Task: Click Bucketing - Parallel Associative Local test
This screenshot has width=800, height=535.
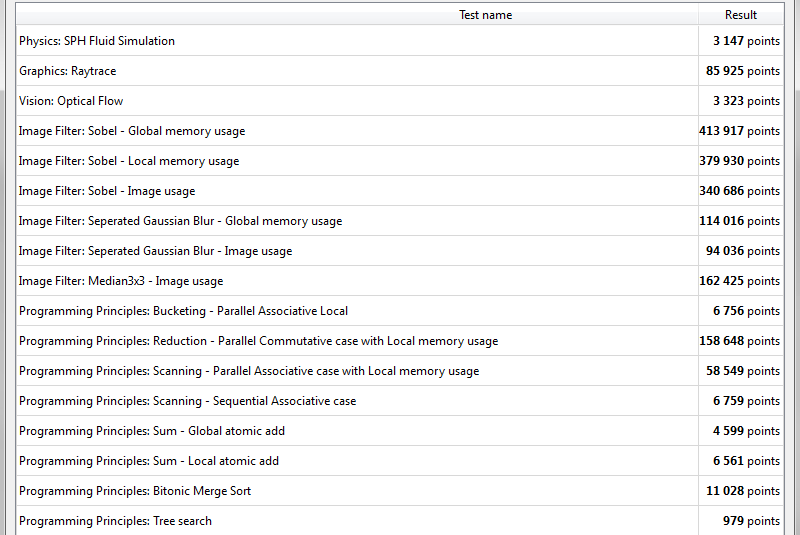Action: [x=183, y=311]
